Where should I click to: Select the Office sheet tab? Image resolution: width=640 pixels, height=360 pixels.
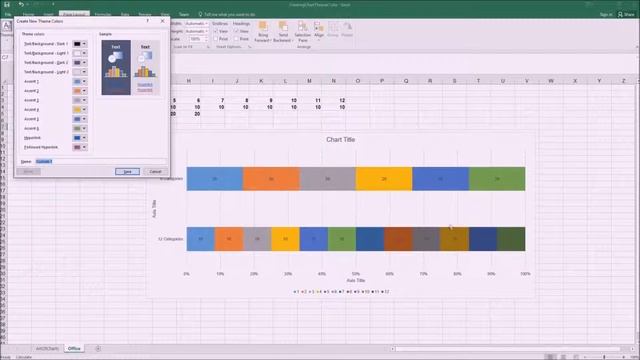[74, 349]
